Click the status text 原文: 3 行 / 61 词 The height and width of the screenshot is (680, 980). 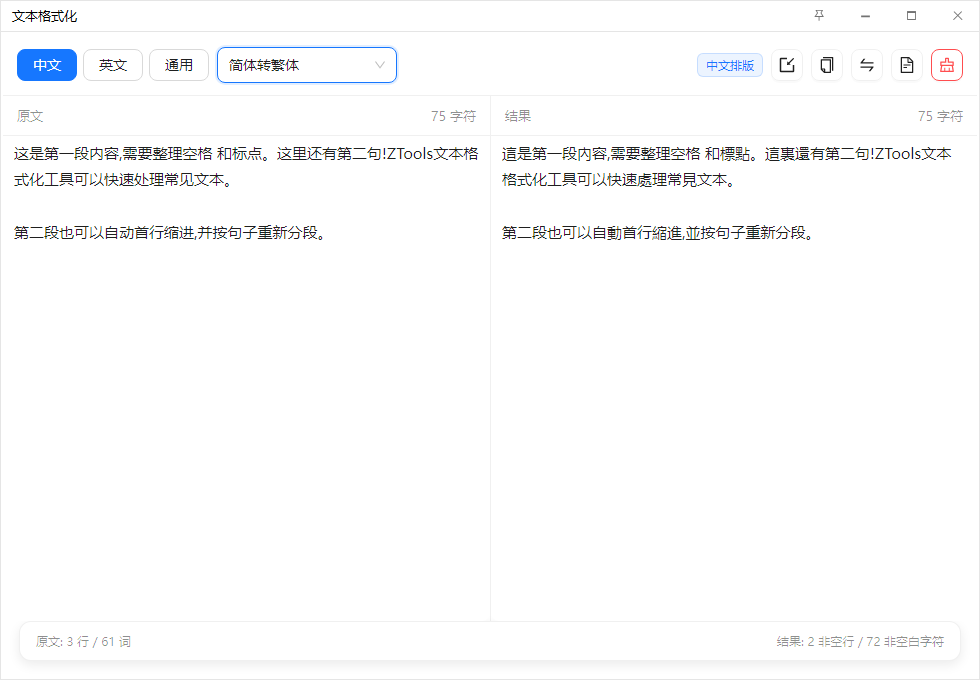tap(83, 641)
